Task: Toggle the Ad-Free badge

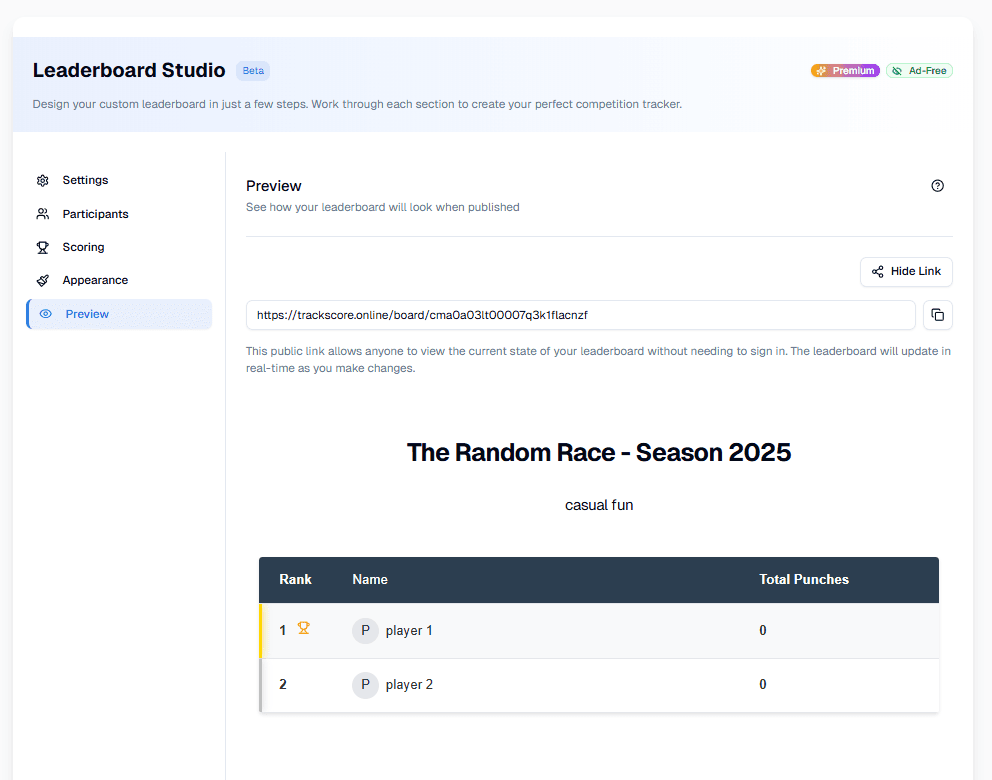Action: (919, 70)
